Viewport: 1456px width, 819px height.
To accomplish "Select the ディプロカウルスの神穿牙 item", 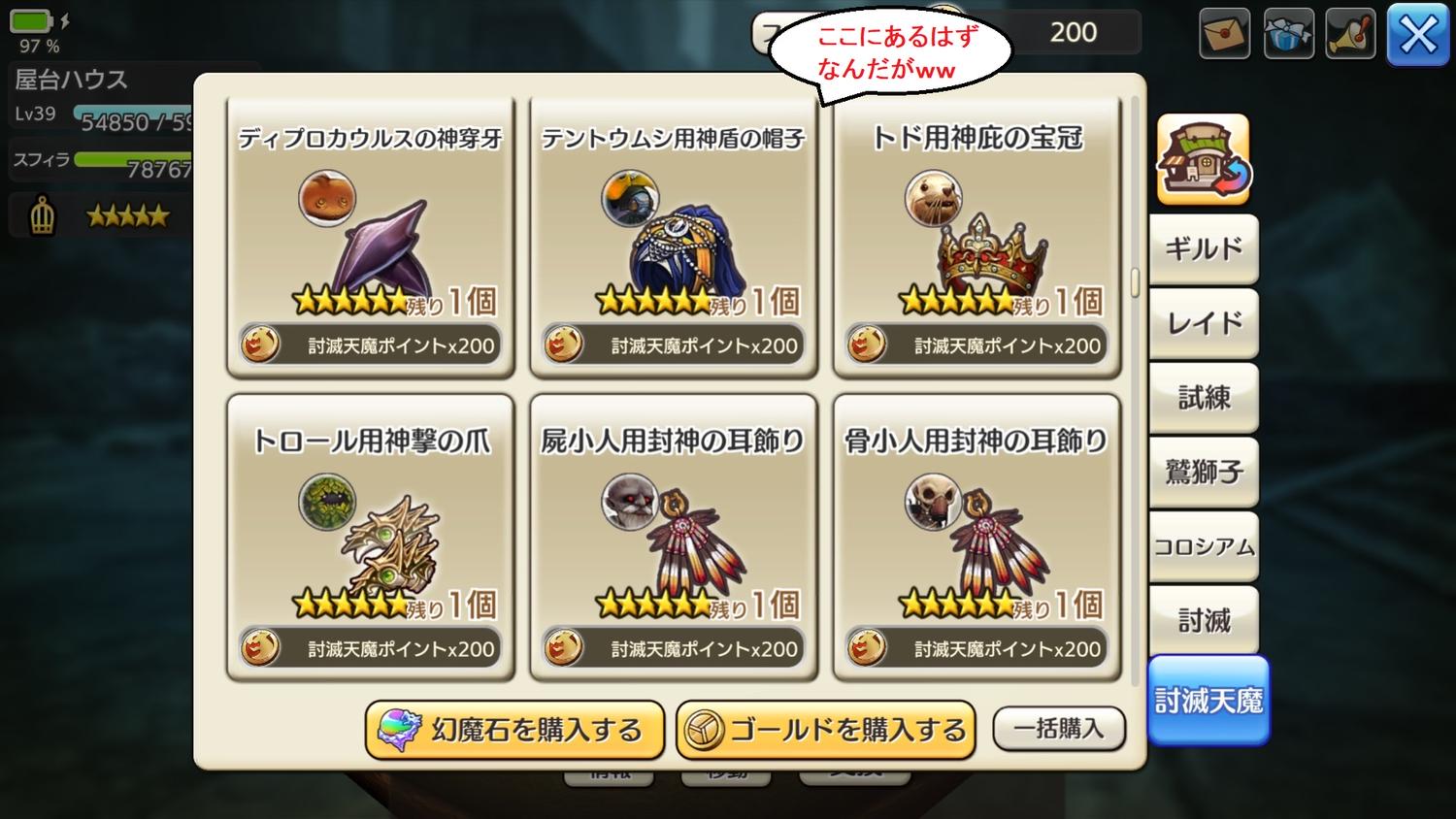I will coord(370,237).
